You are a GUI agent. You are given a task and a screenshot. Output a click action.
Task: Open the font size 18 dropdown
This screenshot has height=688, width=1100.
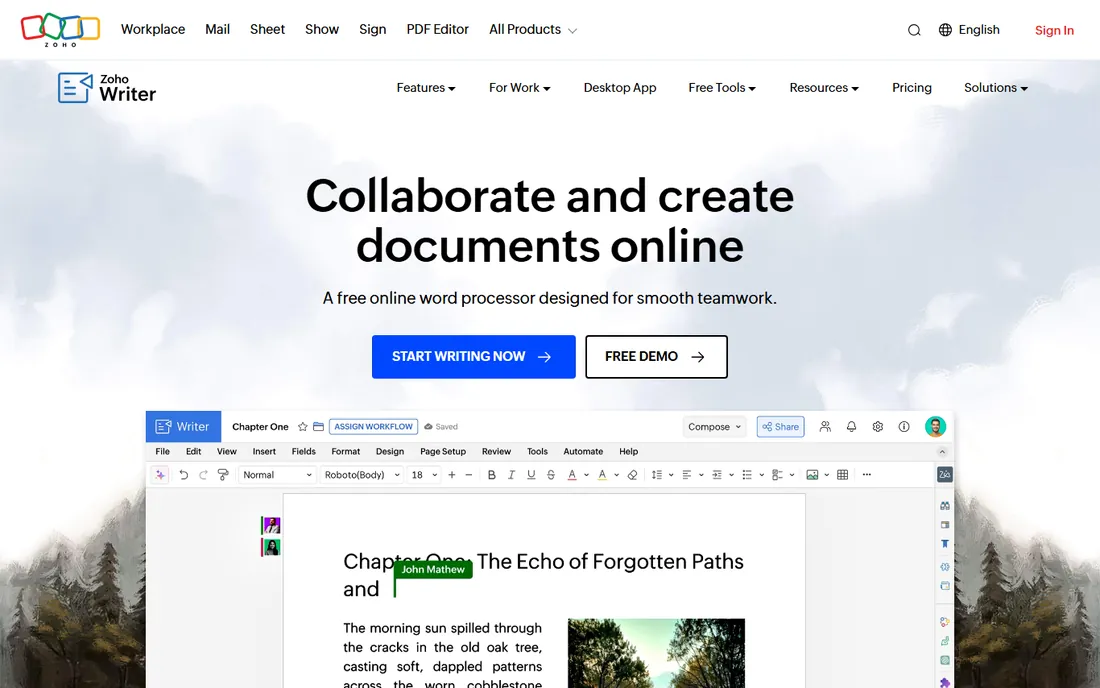pos(424,475)
